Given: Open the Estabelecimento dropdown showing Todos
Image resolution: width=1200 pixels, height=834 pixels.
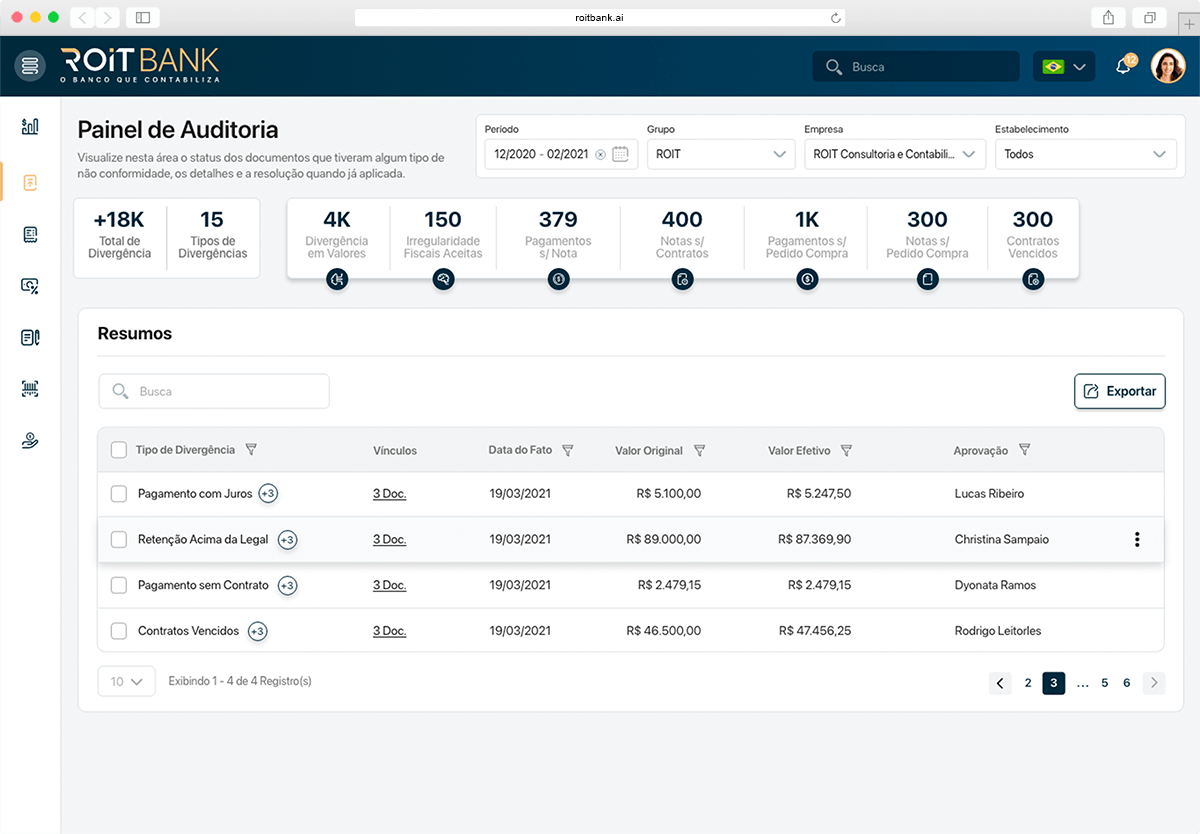Looking at the screenshot, I should point(1085,154).
